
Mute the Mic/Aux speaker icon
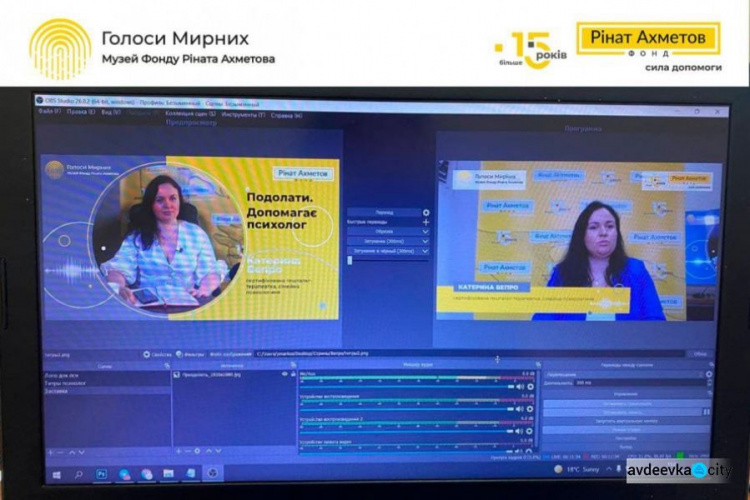[519, 384]
